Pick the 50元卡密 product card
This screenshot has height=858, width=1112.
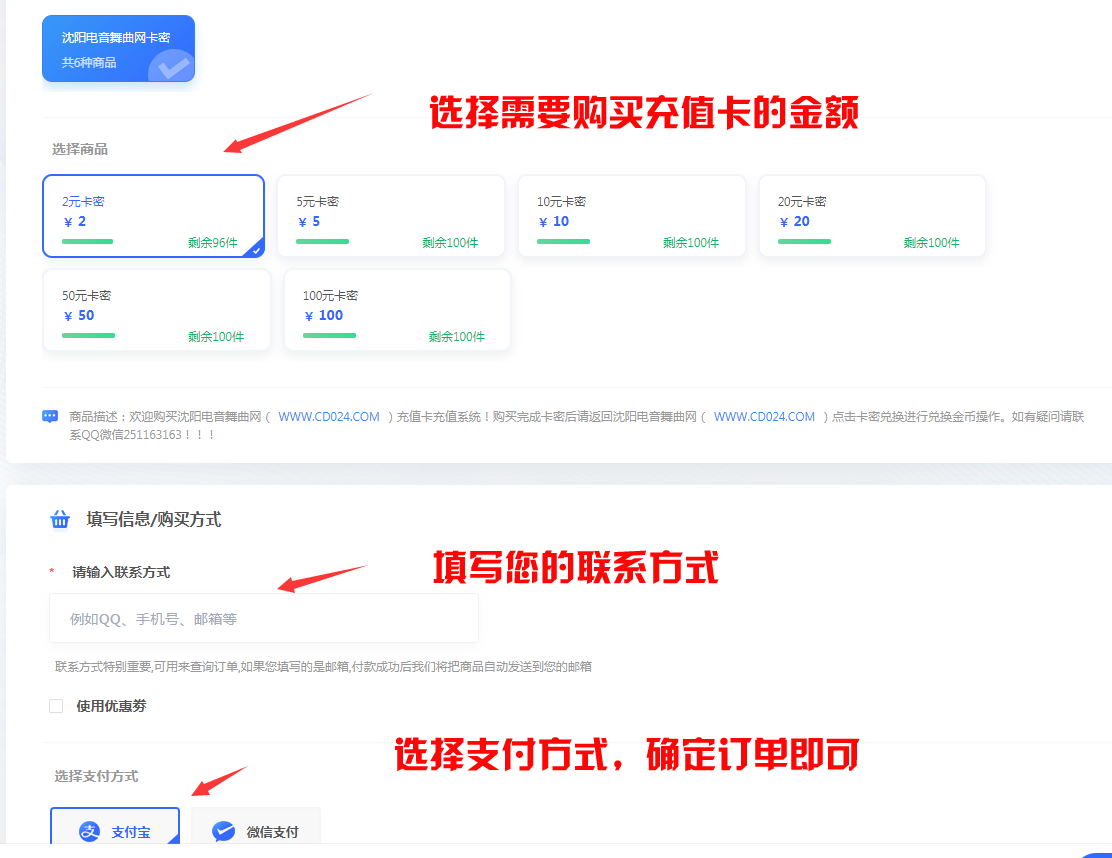pyautogui.click(x=156, y=310)
